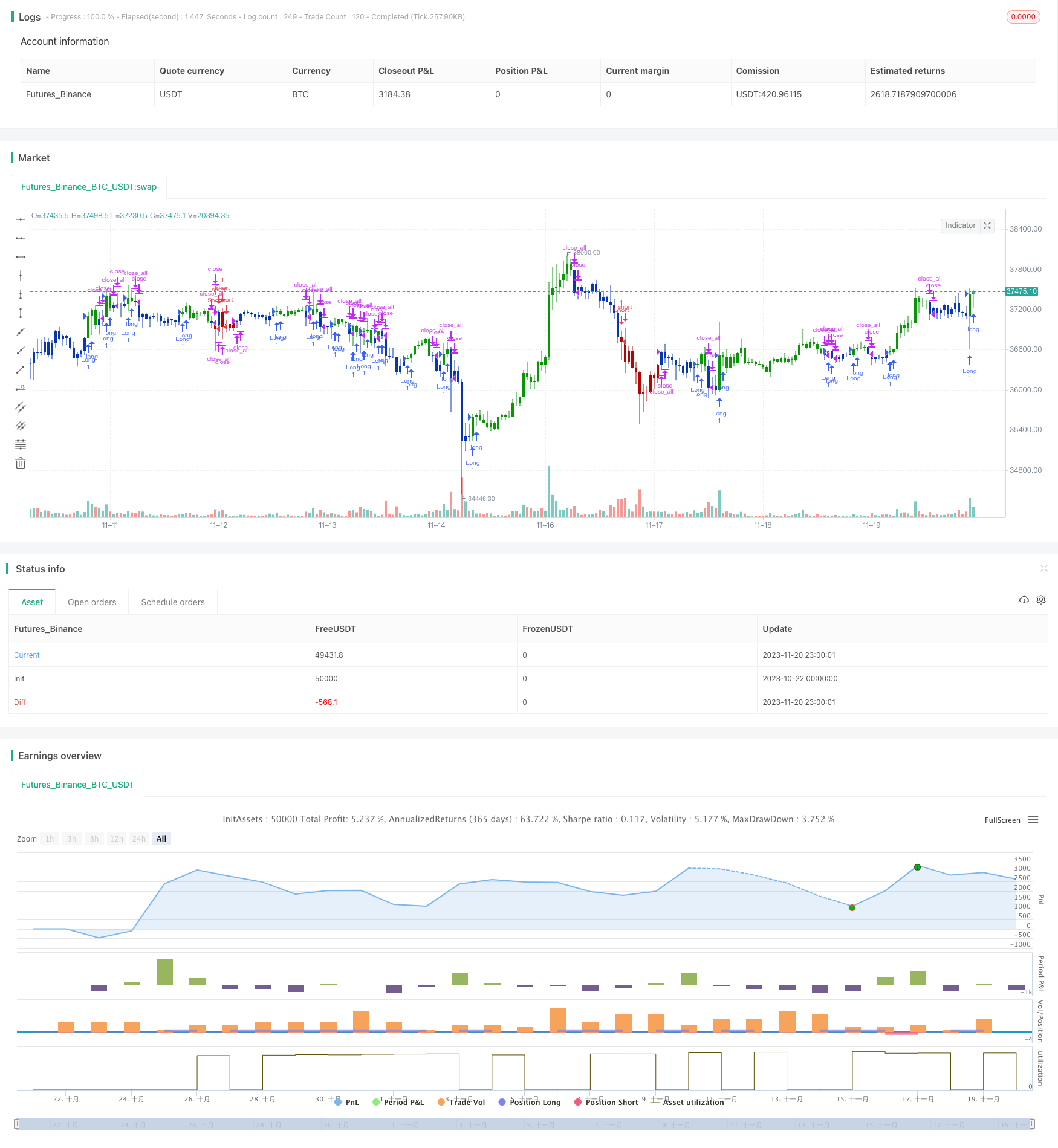Image resolution: width=1058 pixels, height=1148 pixels.
Task: Select the Fibonacci retracement lines tool
Action: (x=21, y=444)
